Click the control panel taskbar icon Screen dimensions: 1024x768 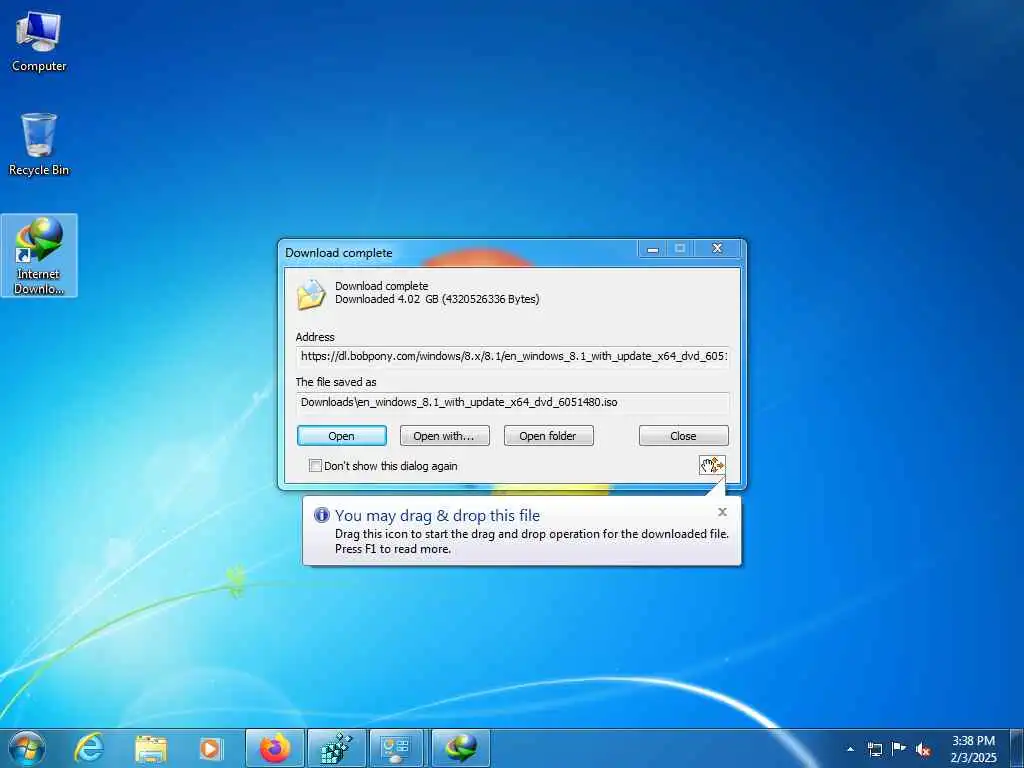(x=397, y=748)
